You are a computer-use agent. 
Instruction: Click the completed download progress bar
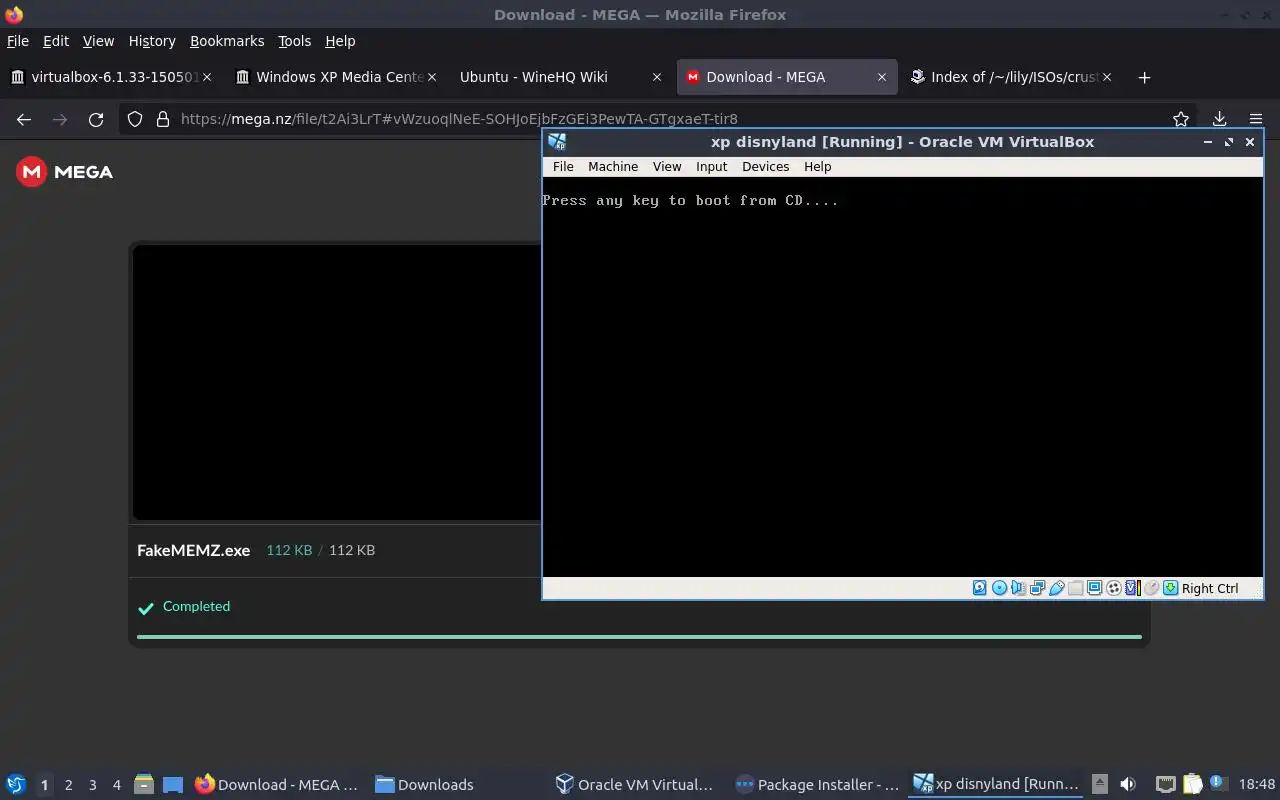tap(639, 636)
